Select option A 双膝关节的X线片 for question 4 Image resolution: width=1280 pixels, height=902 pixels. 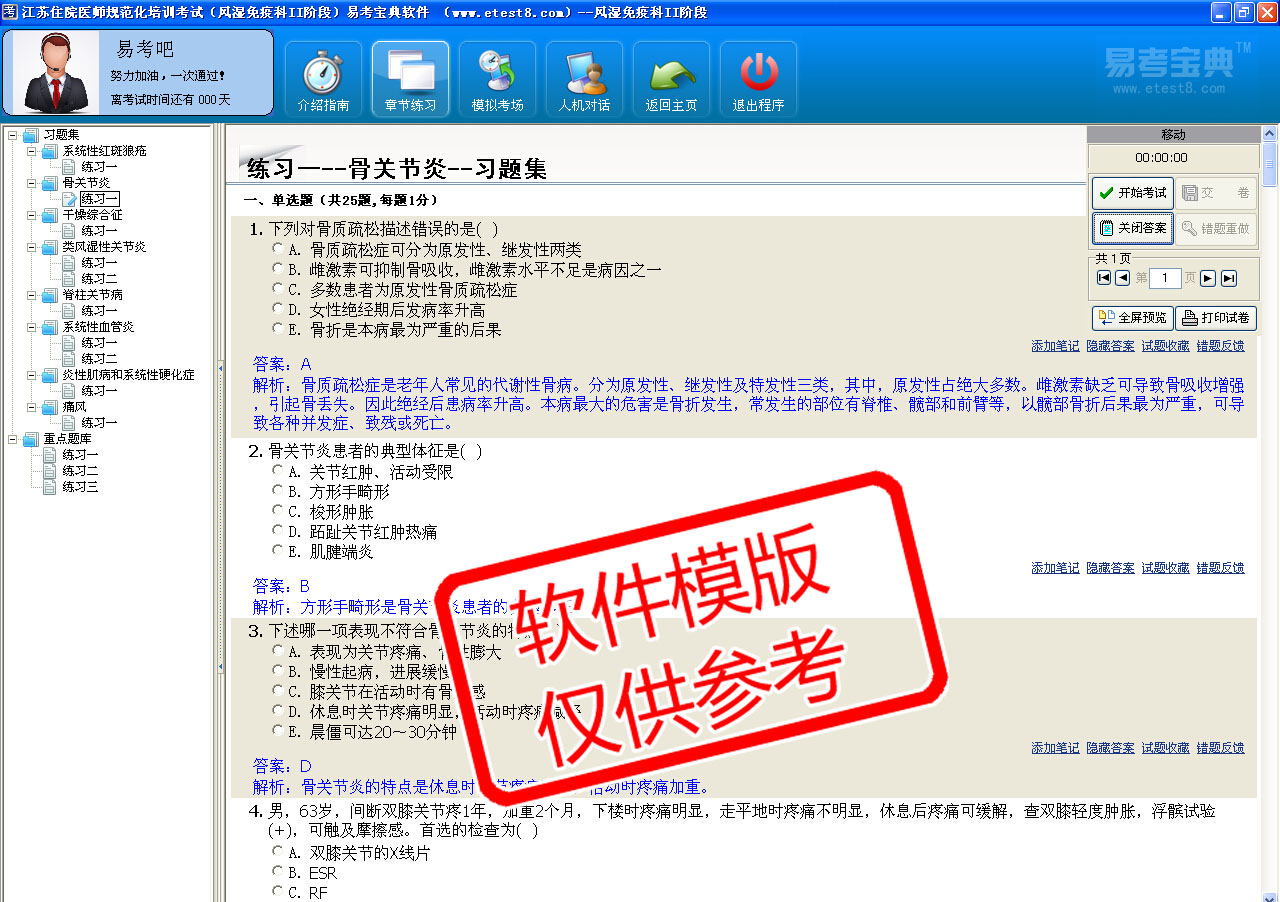click(x=278, y=852)
